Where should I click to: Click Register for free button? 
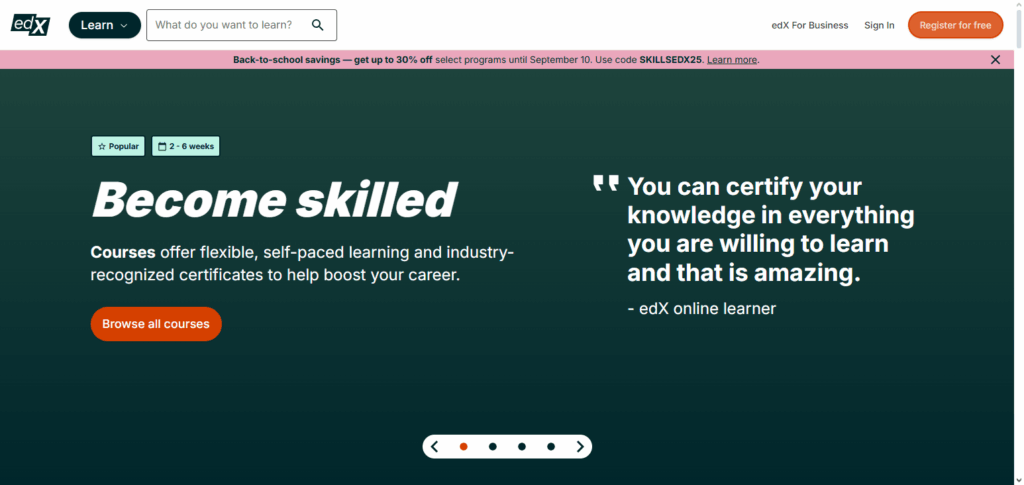coord(955,25)
